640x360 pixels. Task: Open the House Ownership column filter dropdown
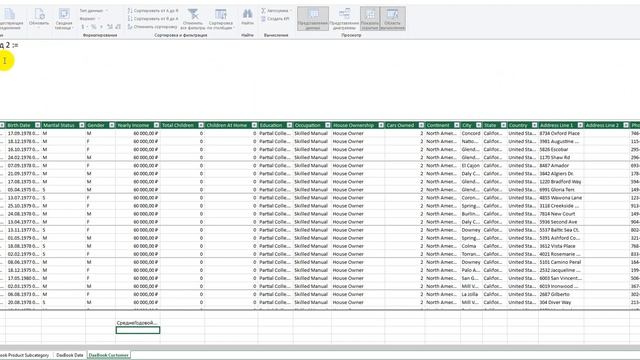(x=381, y=125)
